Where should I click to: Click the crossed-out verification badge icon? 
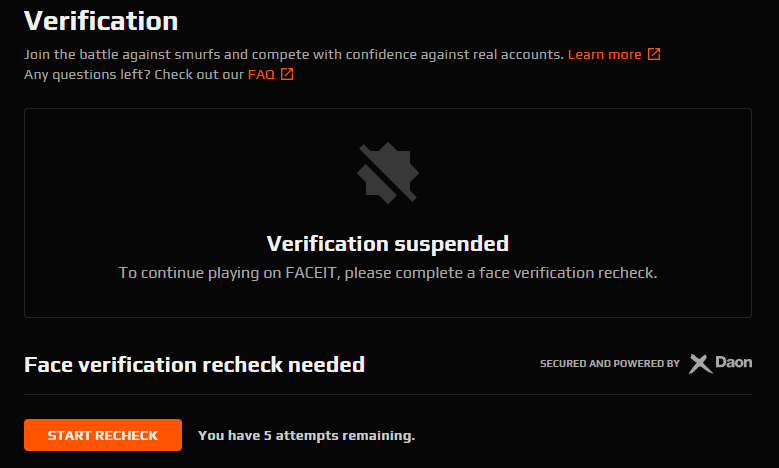[387, 173]
